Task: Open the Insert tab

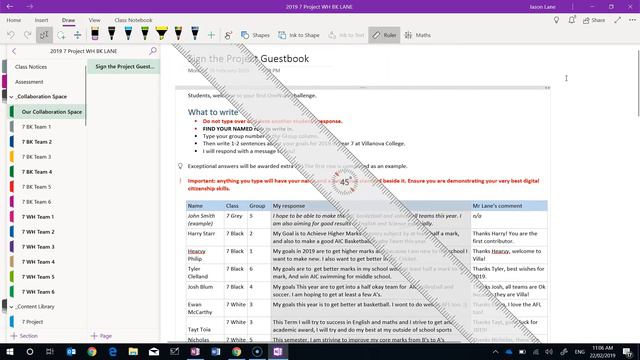Action: [41, 20]
